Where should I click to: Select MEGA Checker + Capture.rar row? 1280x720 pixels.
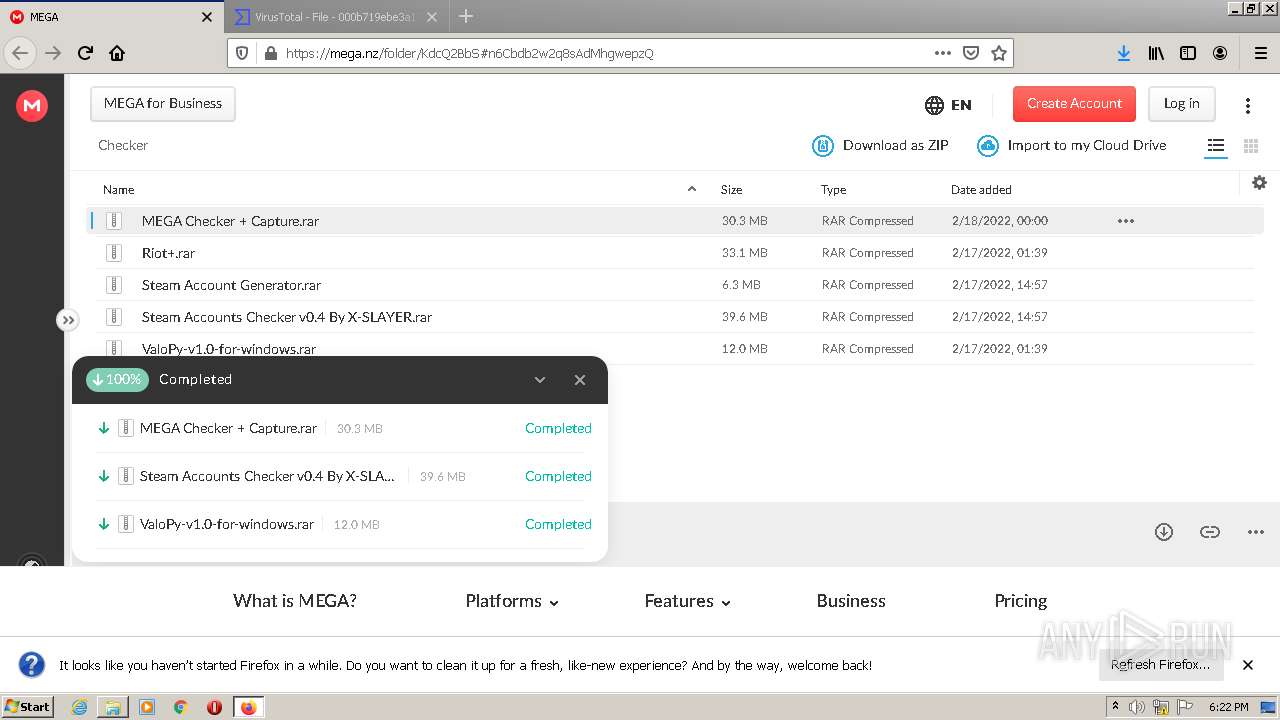675,221
